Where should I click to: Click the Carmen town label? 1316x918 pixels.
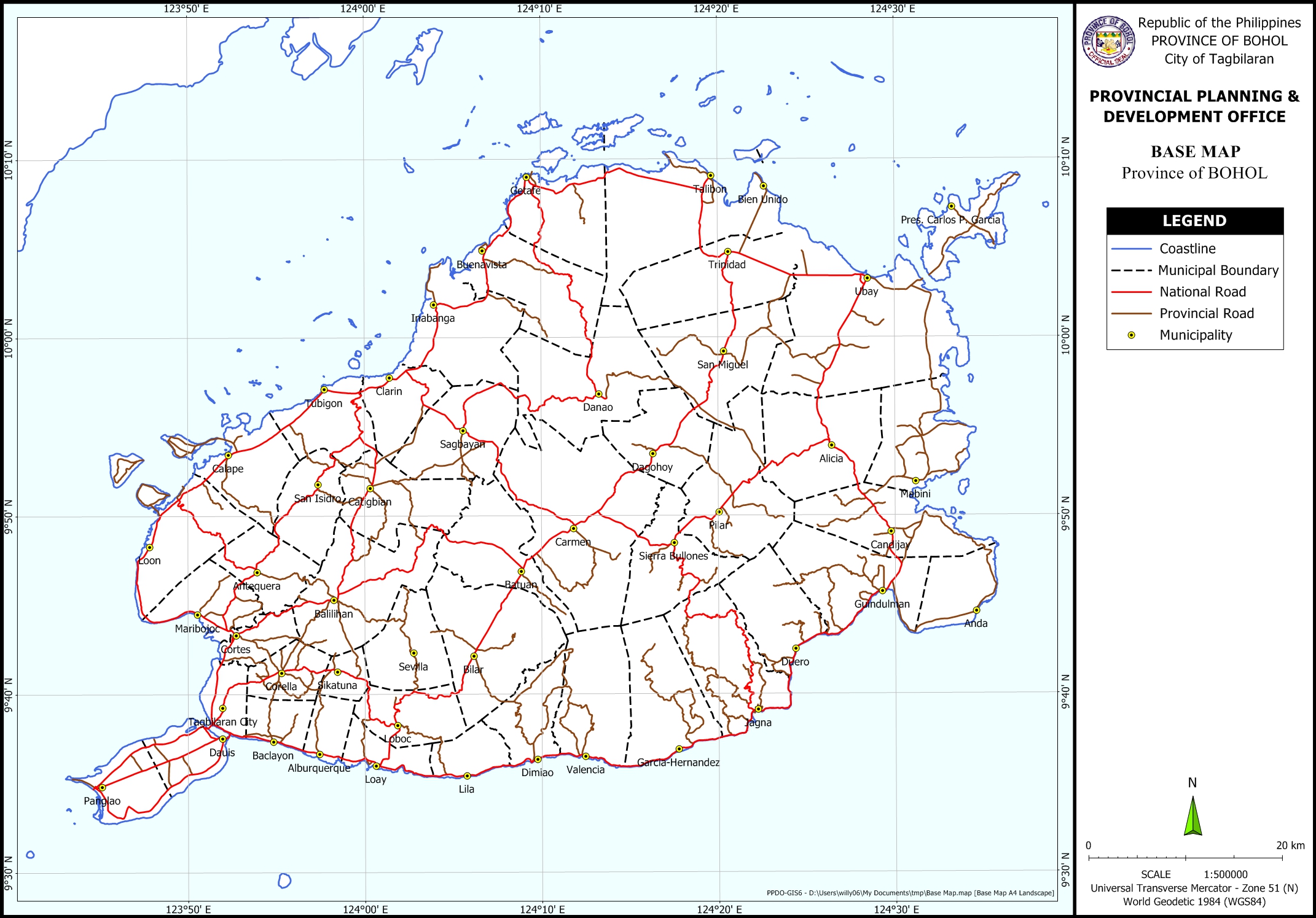pyautogui.click(x=573, y=542)
